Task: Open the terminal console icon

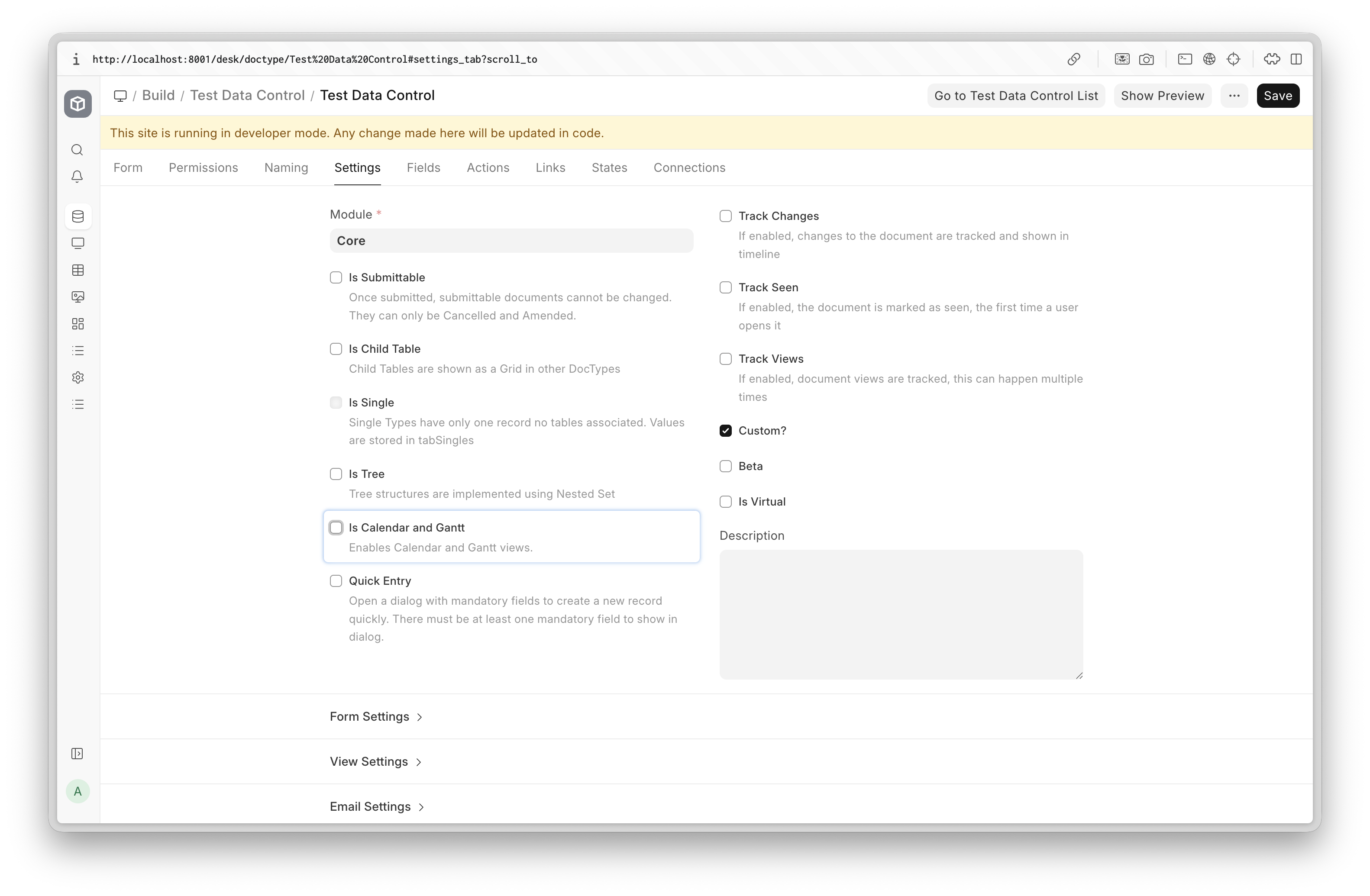Action: [x=1185, y=59]
